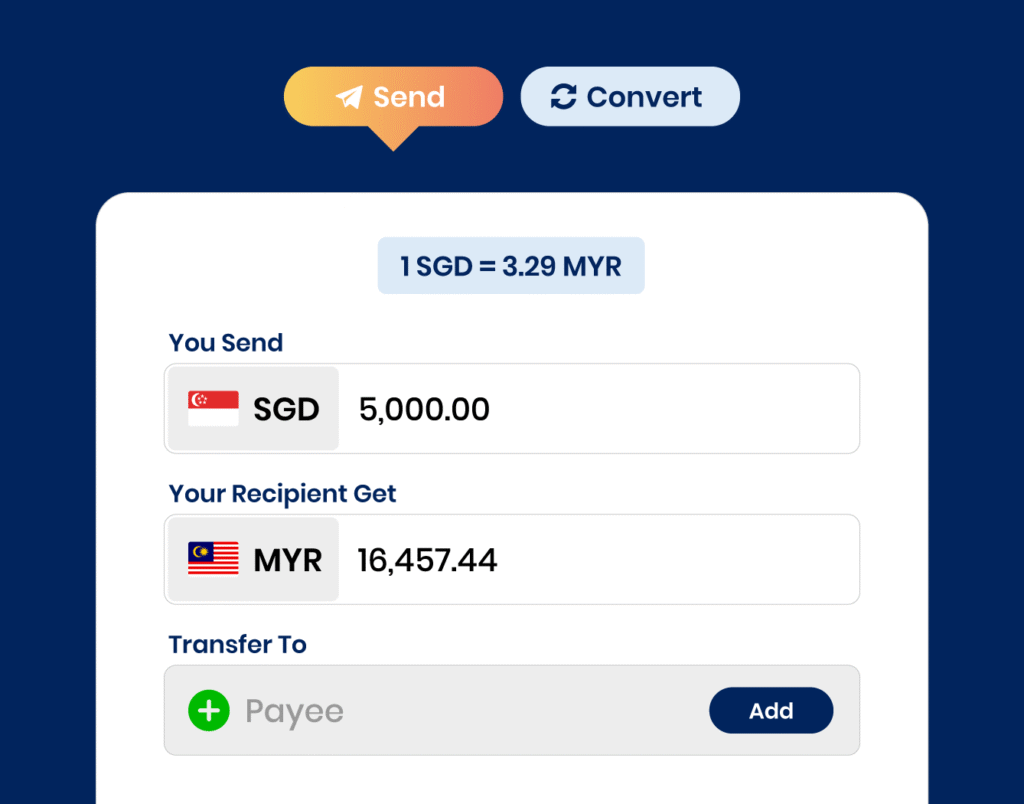
Task: Click the 1 SGD = 3.29 MYR rate badge
Action: click(511, 266)
